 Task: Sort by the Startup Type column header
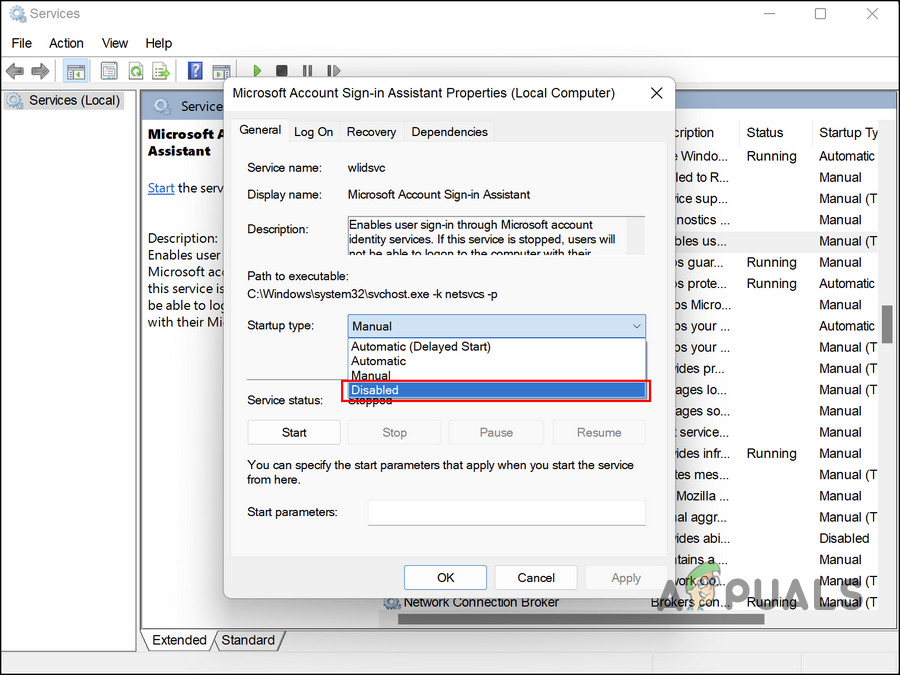pyautogui.click(x=848, y=133)
